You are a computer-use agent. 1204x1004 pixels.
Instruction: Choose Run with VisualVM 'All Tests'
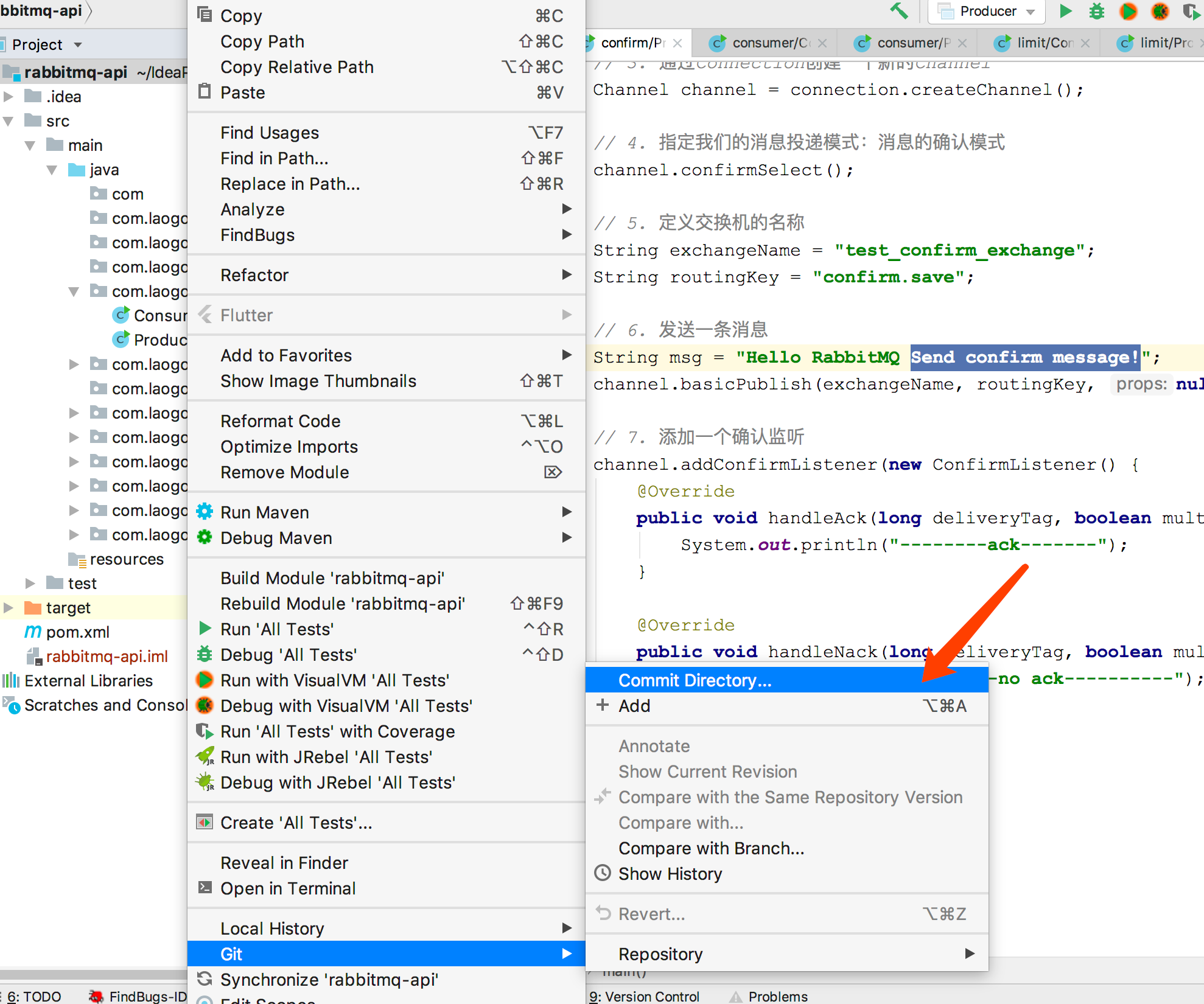(387, 680)
